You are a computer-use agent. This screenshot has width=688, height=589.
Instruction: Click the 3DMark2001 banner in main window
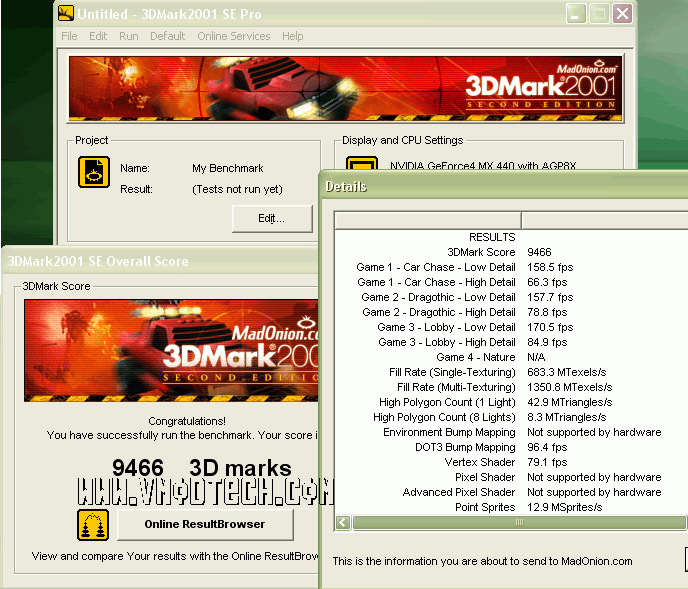coord(346,88)
